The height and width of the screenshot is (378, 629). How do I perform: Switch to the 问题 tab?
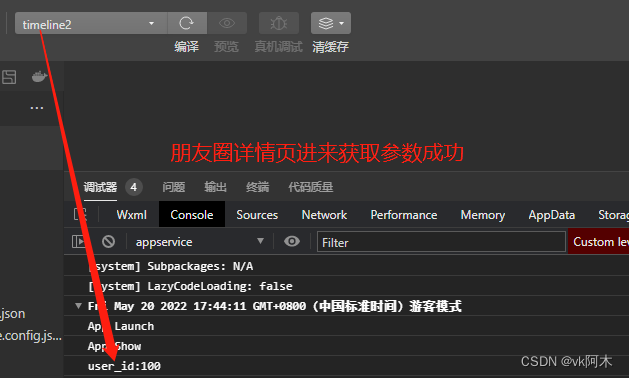174,187
